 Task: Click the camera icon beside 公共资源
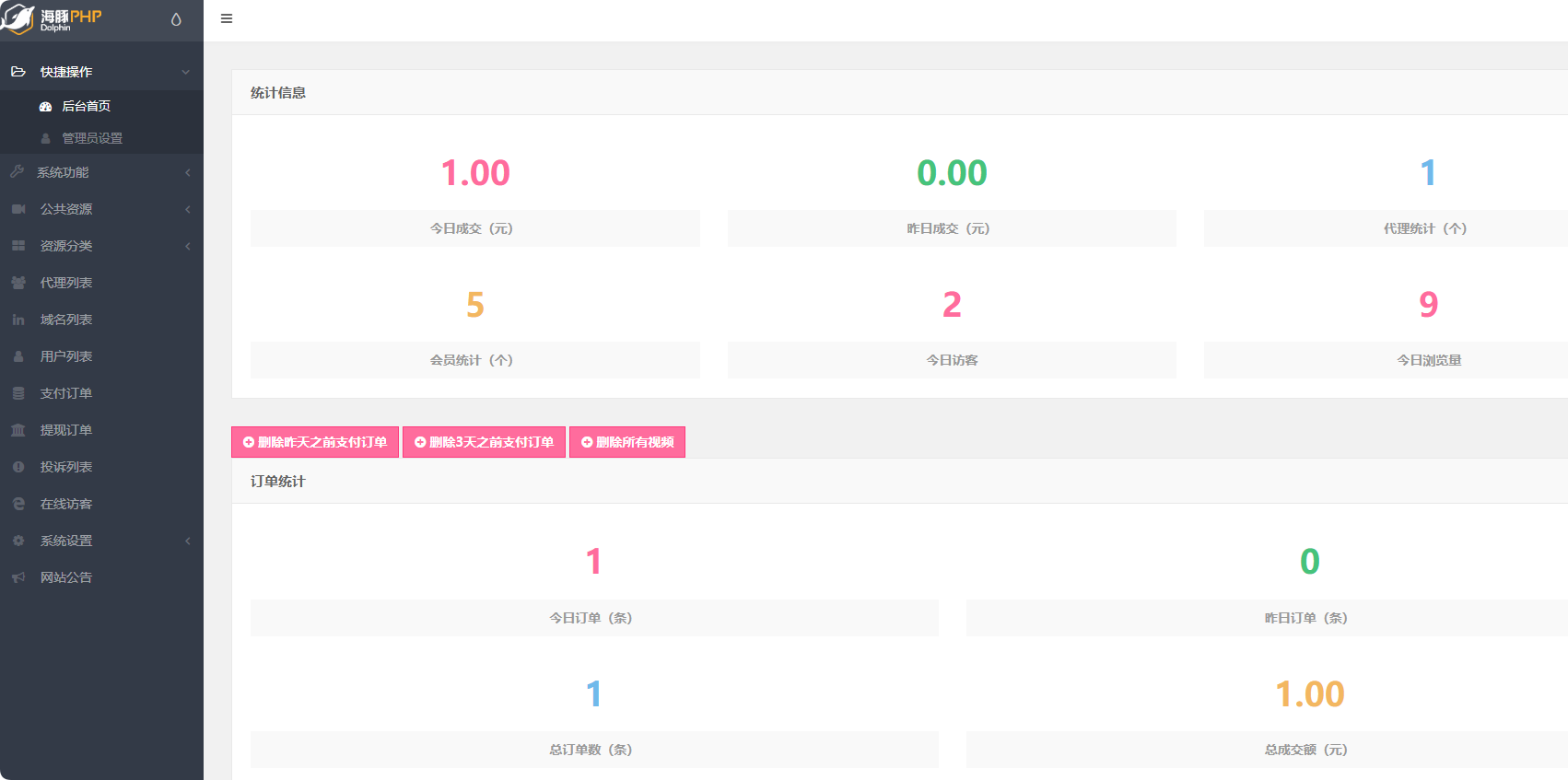(x=18, y=209)
